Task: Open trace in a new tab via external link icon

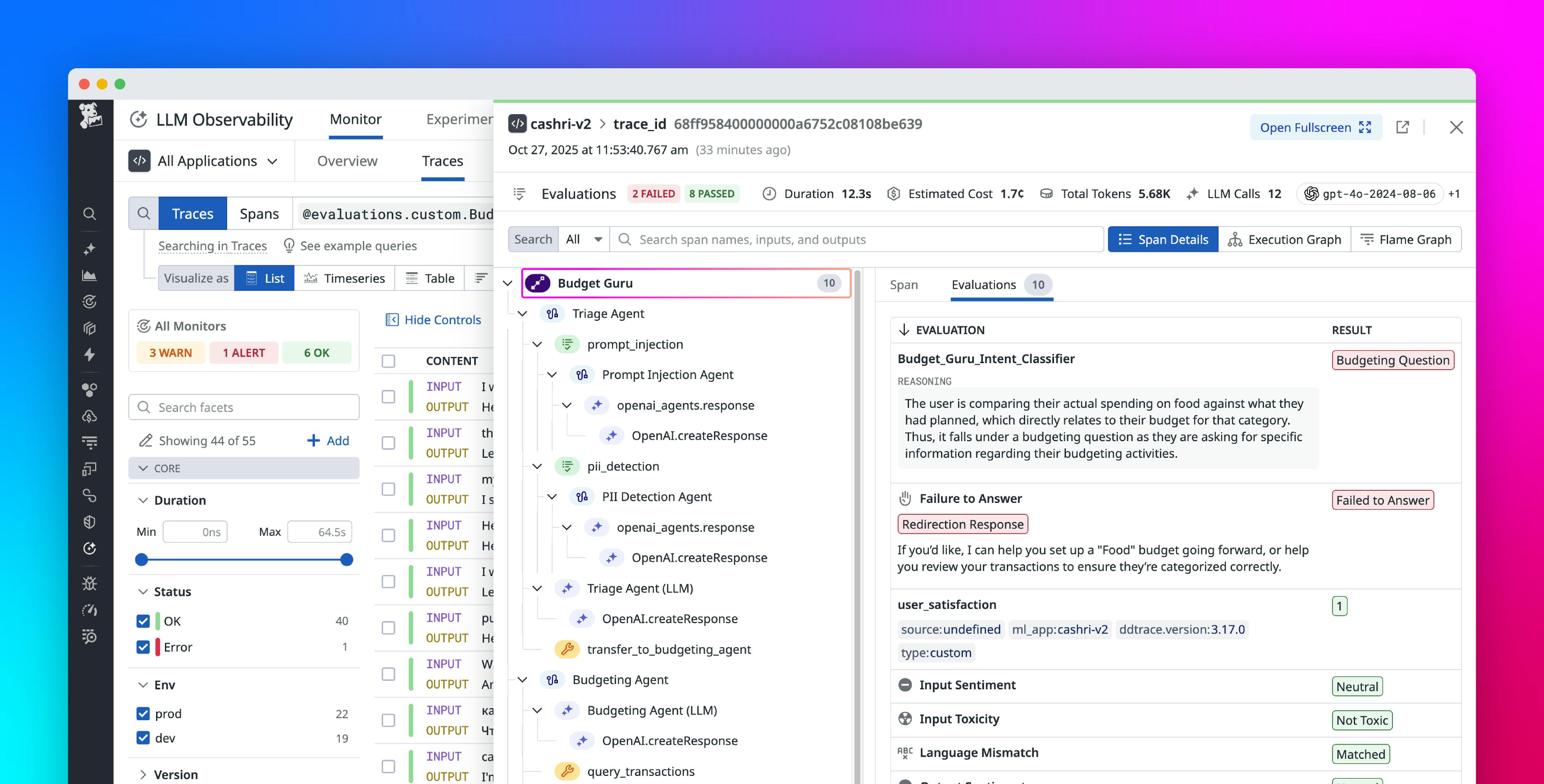Action: (1403, 127)
